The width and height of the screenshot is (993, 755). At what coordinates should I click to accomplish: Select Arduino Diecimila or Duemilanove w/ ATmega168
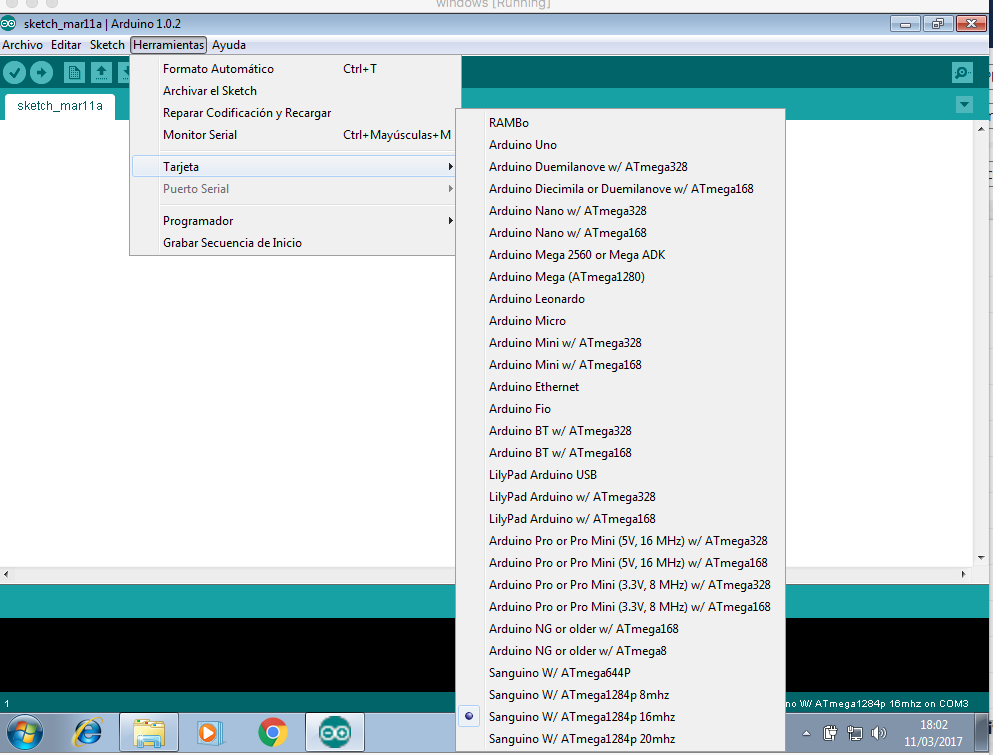coord(621,189)
